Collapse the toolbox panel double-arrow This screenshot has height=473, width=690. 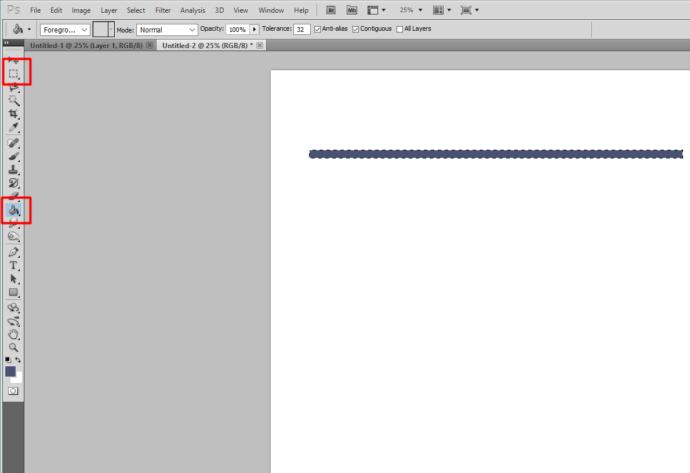[6, 43]
